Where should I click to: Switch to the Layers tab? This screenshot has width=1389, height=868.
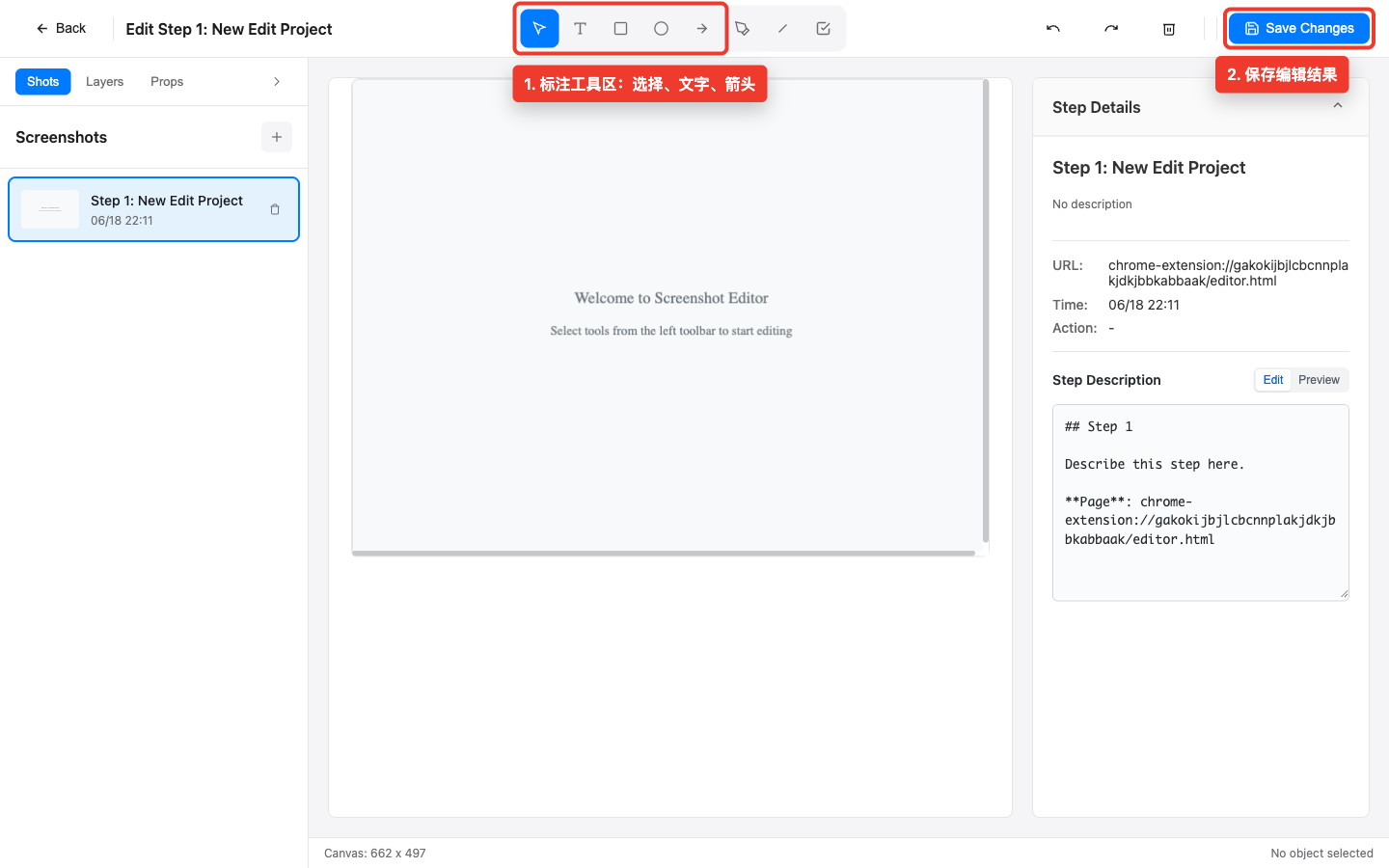(104, 82)
